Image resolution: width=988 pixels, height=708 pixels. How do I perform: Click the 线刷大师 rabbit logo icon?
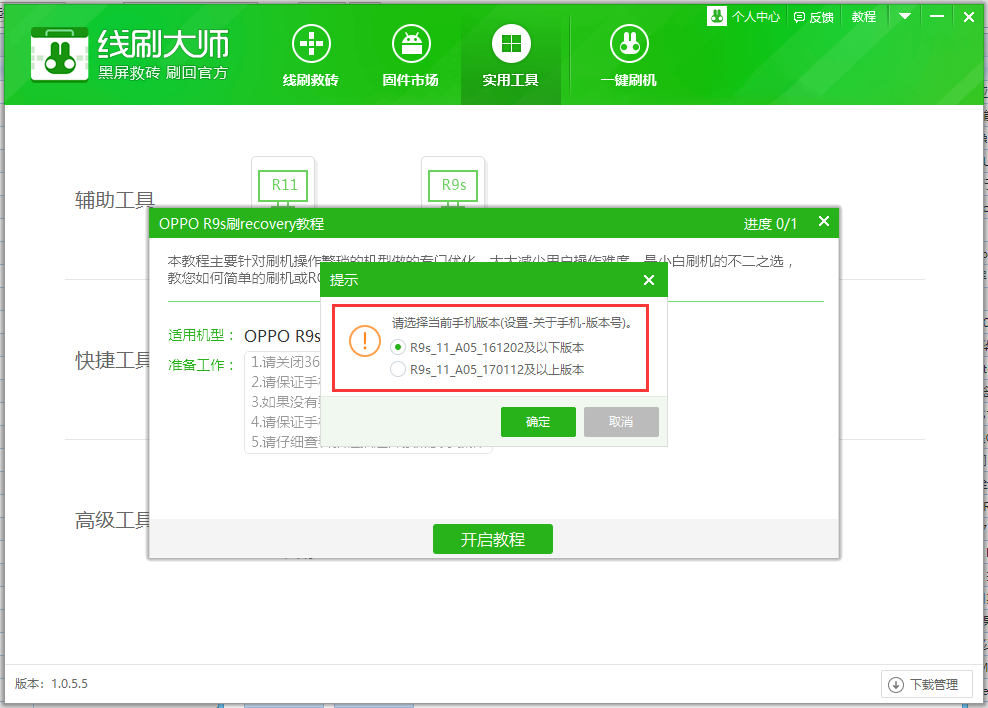[x=59, y=54]
